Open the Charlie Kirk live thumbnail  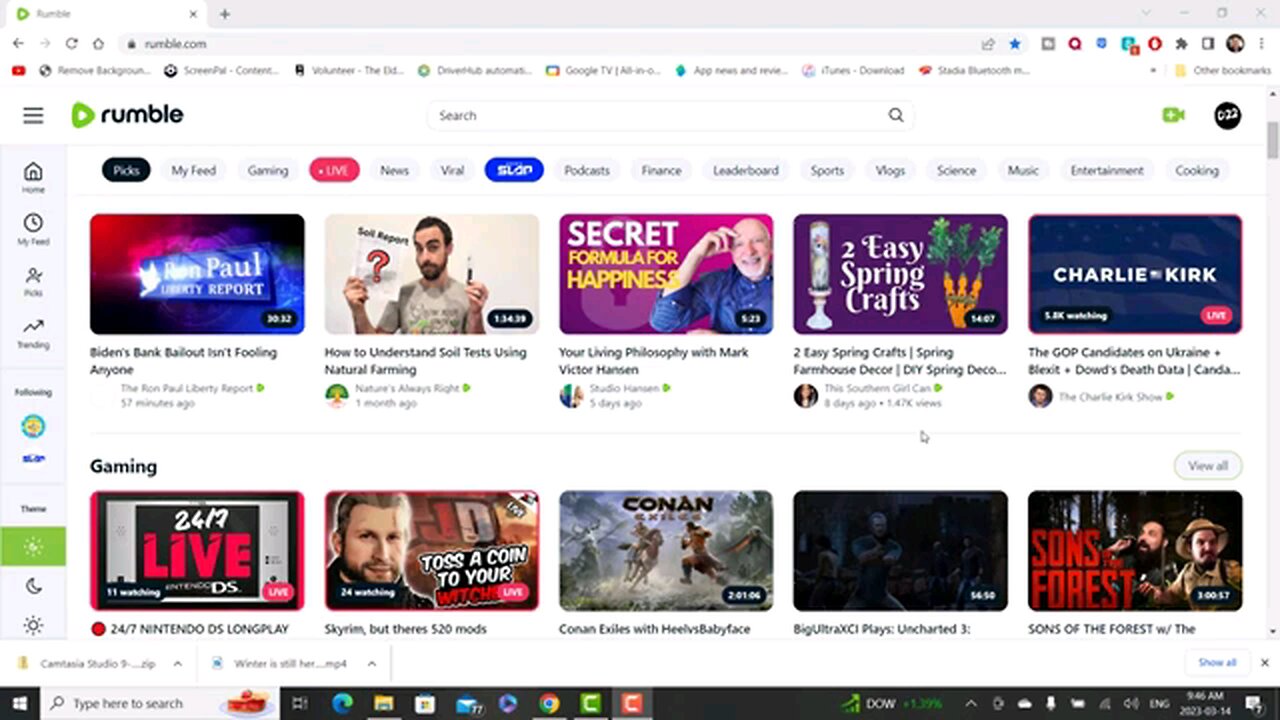click(x=1135, y=274)
